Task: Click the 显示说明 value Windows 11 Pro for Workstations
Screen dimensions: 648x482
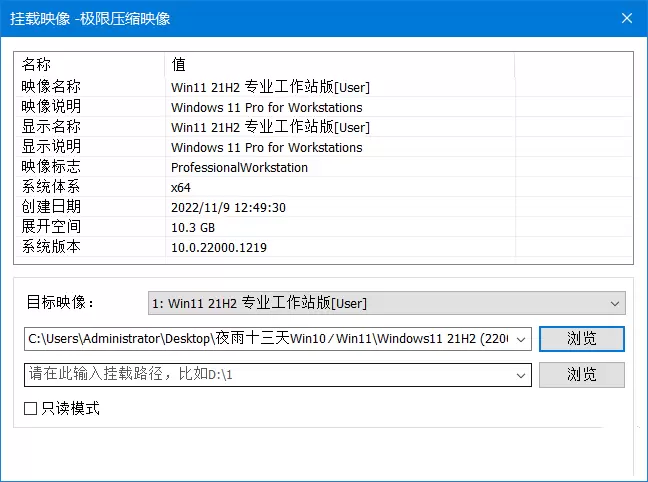Action: pyautogui.click(x=267, y=148)
